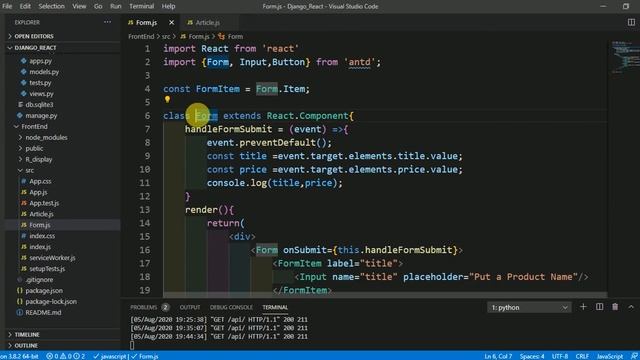Maximize the panel with chevron up
Screen dimensions: 640x360
pyautogui.click(x=631, y=307)
